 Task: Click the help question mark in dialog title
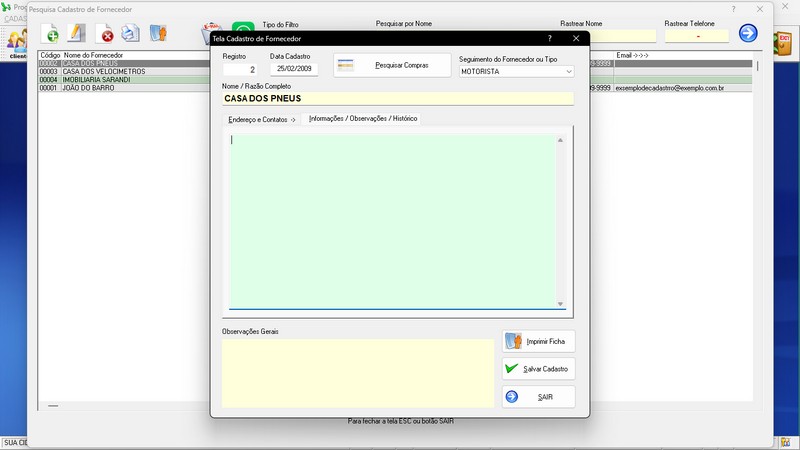[x=549, y=38]
